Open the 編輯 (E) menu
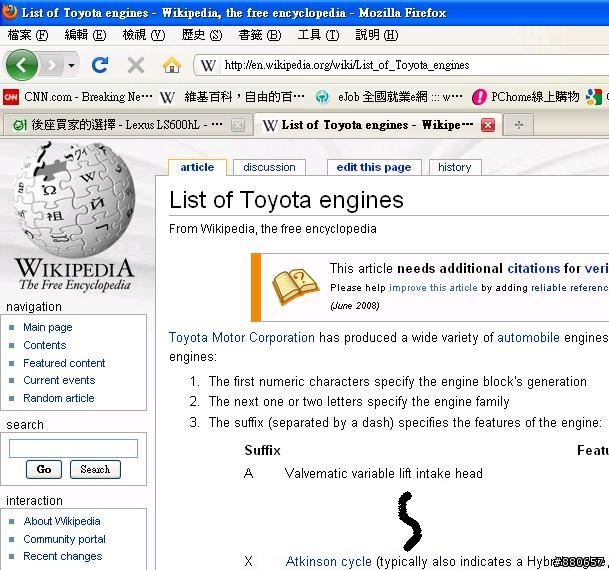The width and height of the screenshot is (609, 570). point(85,35)
